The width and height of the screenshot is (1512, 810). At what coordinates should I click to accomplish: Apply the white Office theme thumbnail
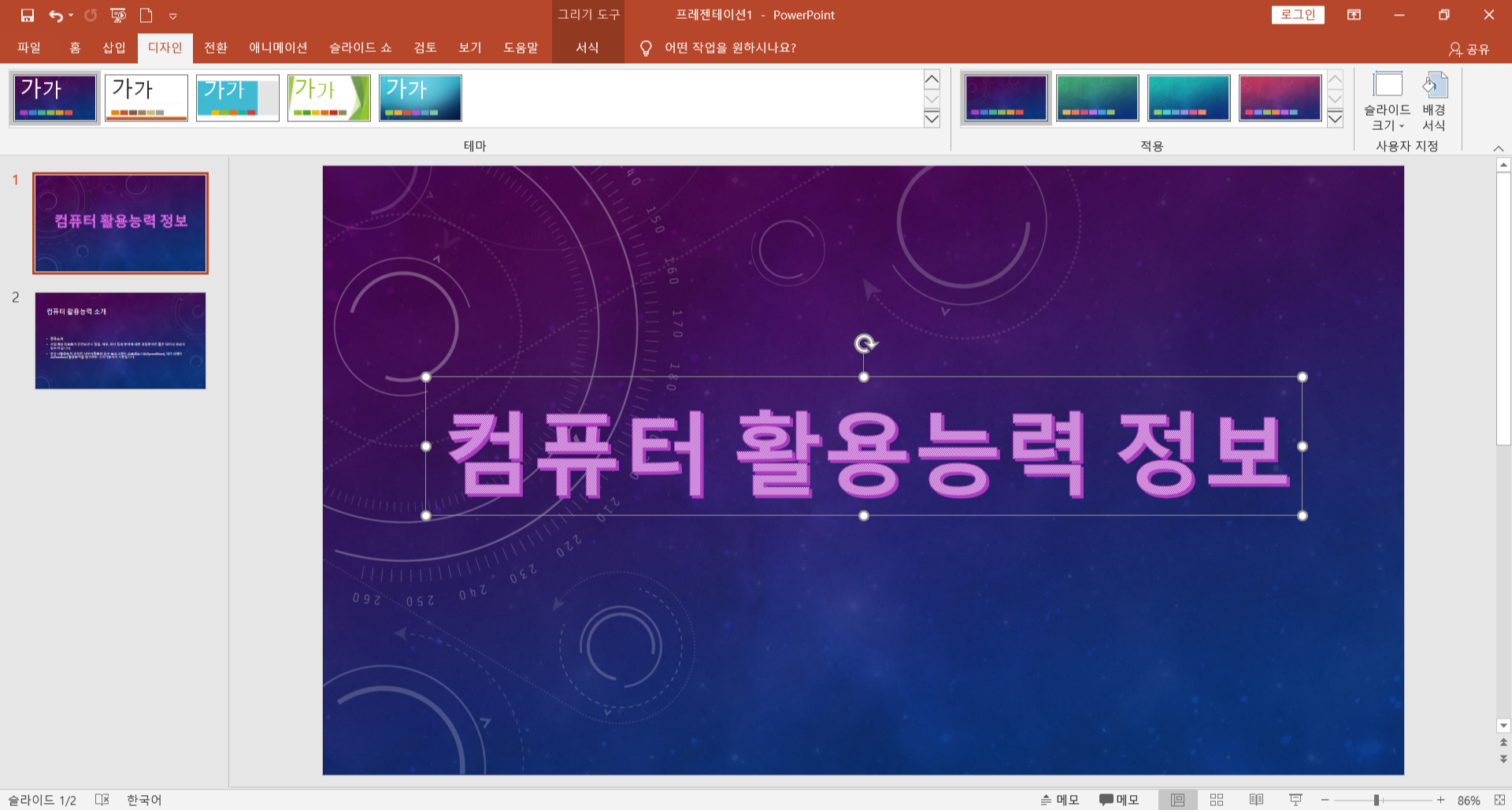[146, 98]
